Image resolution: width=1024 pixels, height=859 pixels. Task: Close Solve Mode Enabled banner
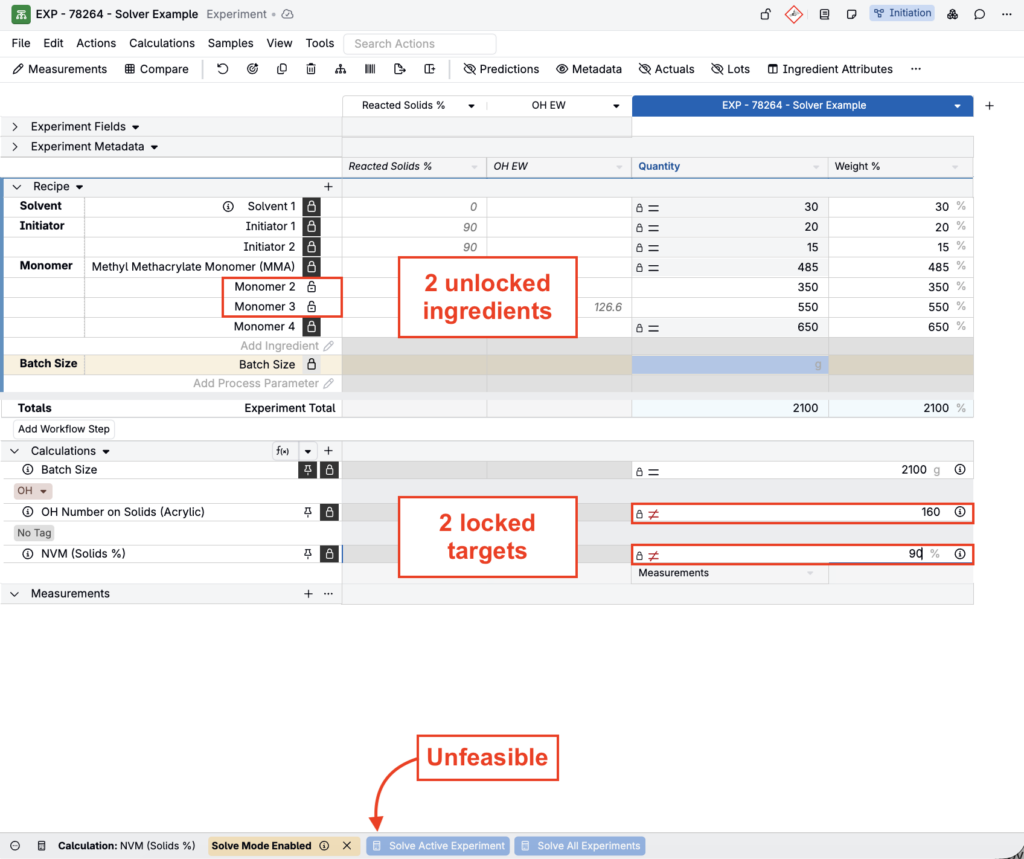pyautogui.click(x=347, y=845)
